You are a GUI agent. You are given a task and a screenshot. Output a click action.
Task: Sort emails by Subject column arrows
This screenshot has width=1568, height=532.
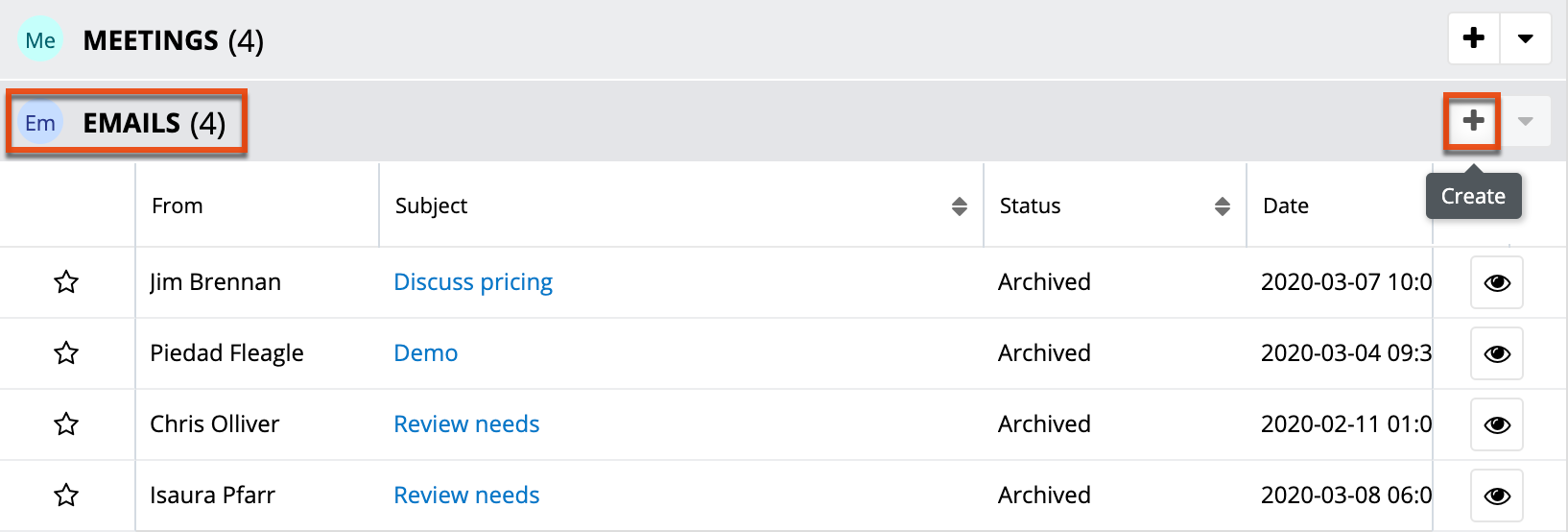tap(959, 206)
